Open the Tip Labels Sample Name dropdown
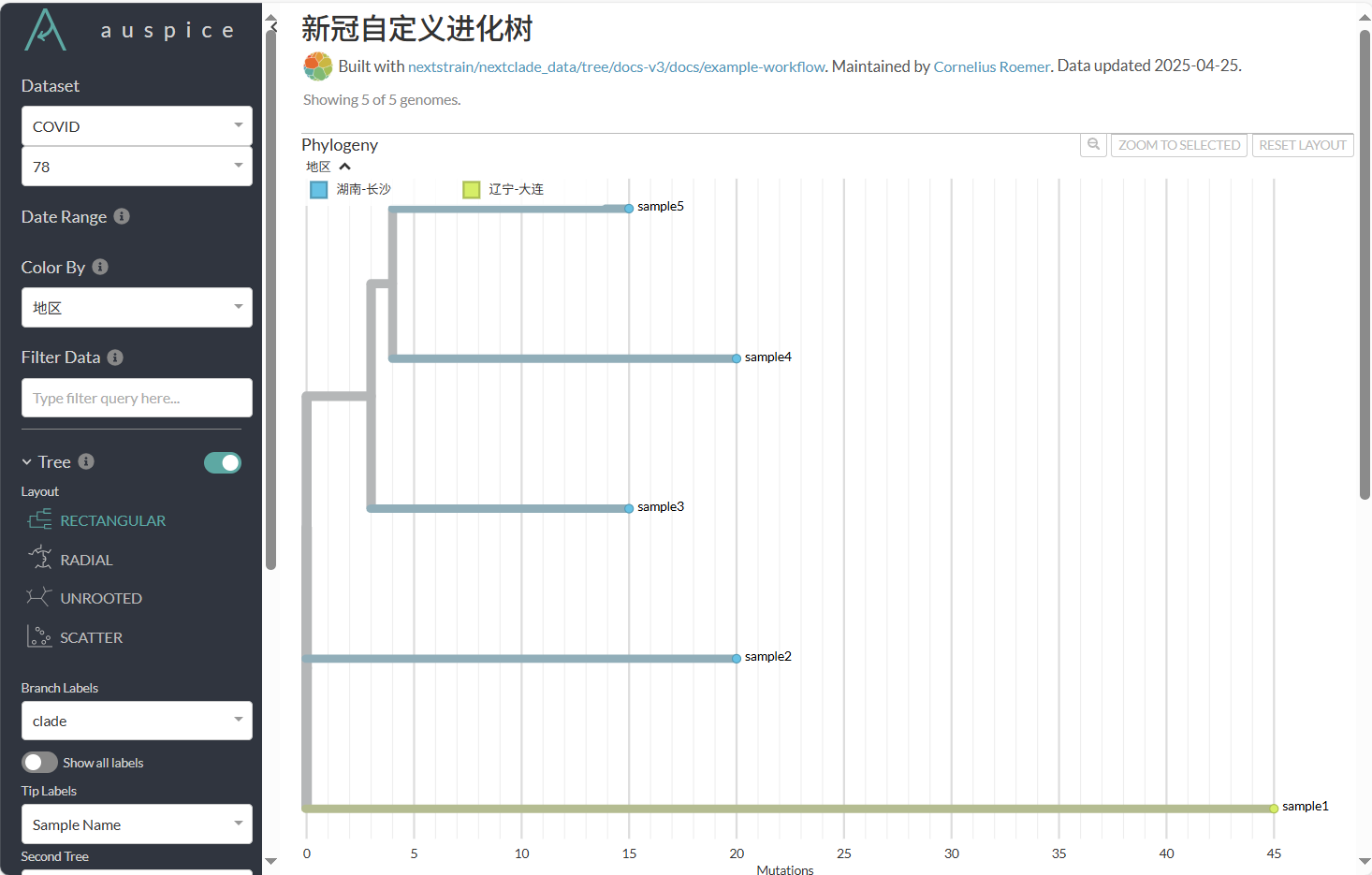 [x=137, y=824]
